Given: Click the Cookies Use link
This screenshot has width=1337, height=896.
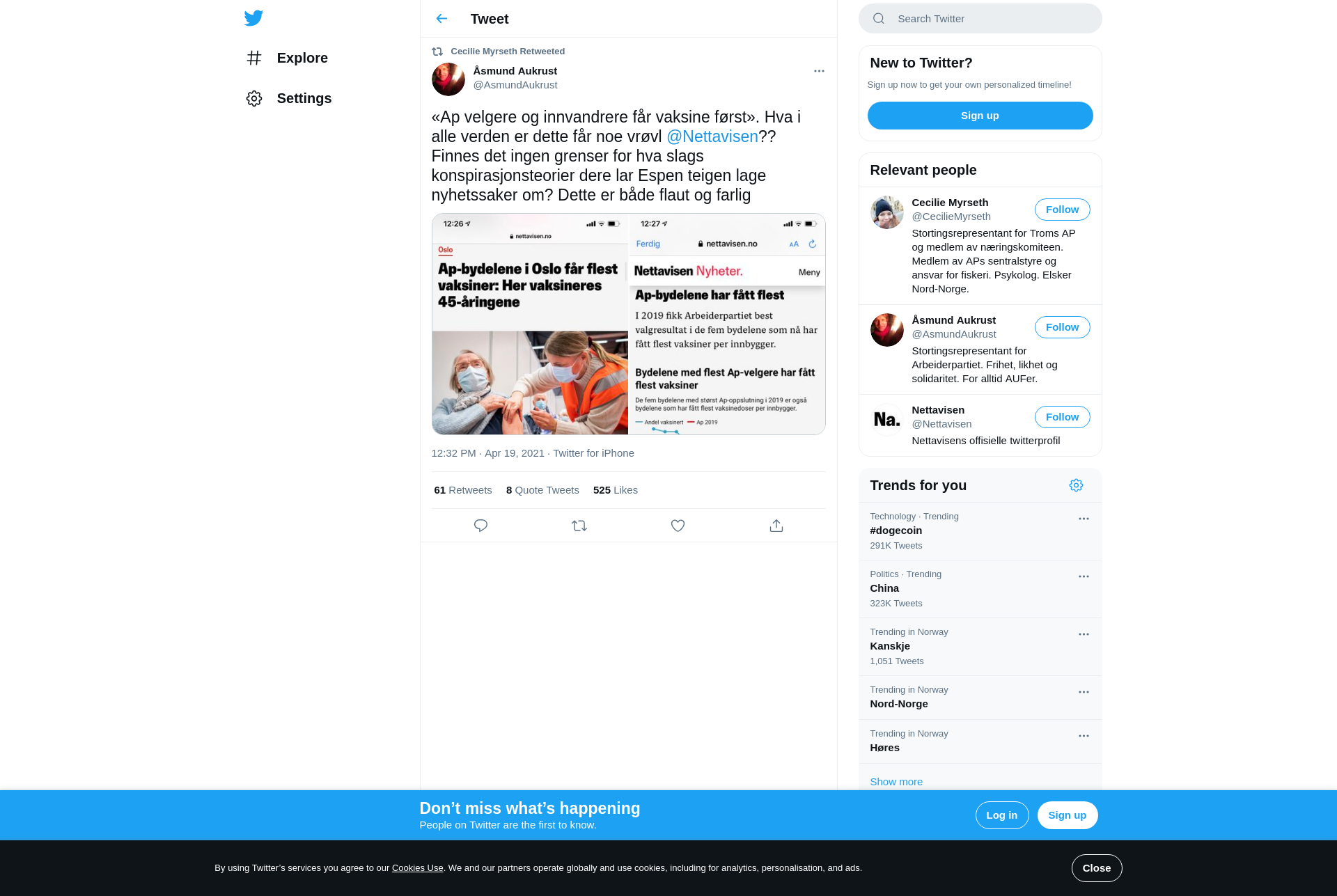Looking at the screenshot, I should point(417,868).
